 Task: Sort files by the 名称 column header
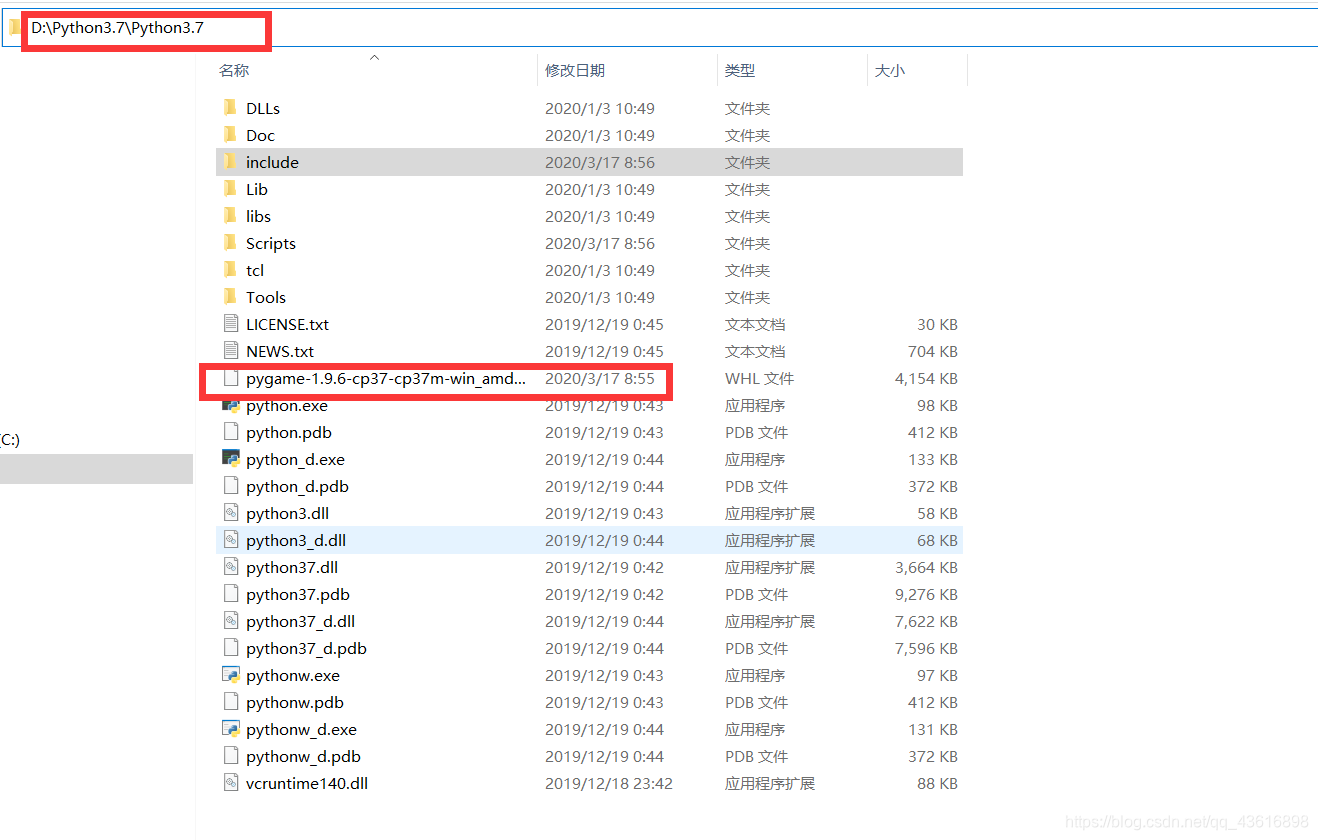(234, 70)
